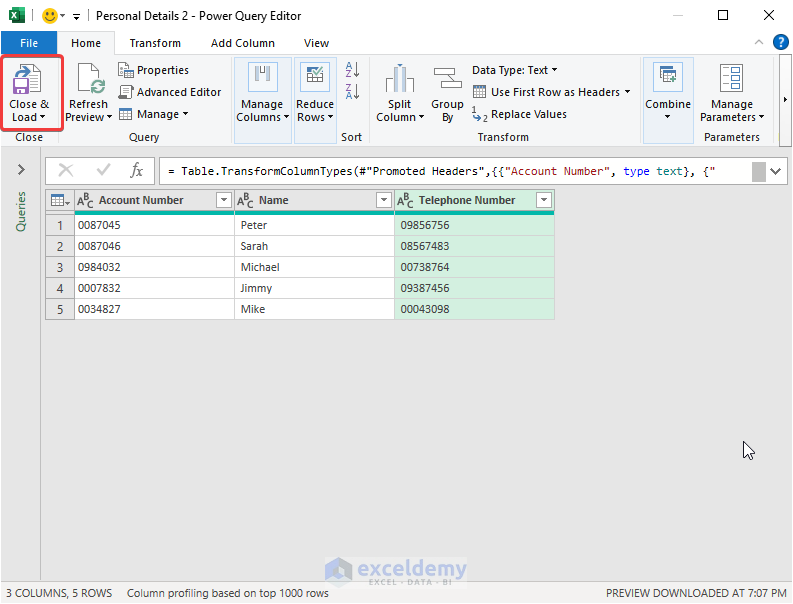Maximize the Power Query Editor window

click(x=723, y=15)
